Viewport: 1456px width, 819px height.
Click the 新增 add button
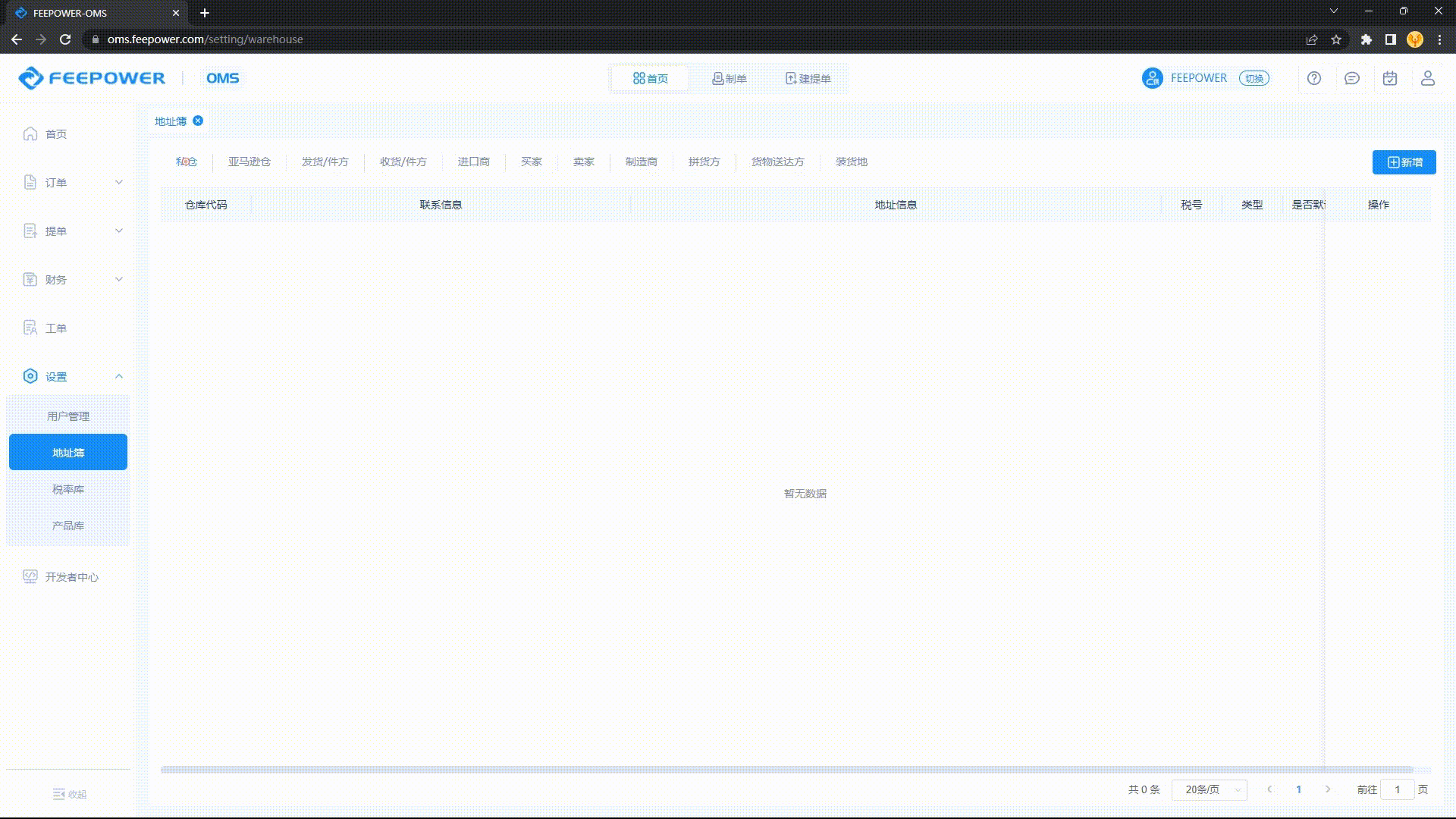point(1404,162)
